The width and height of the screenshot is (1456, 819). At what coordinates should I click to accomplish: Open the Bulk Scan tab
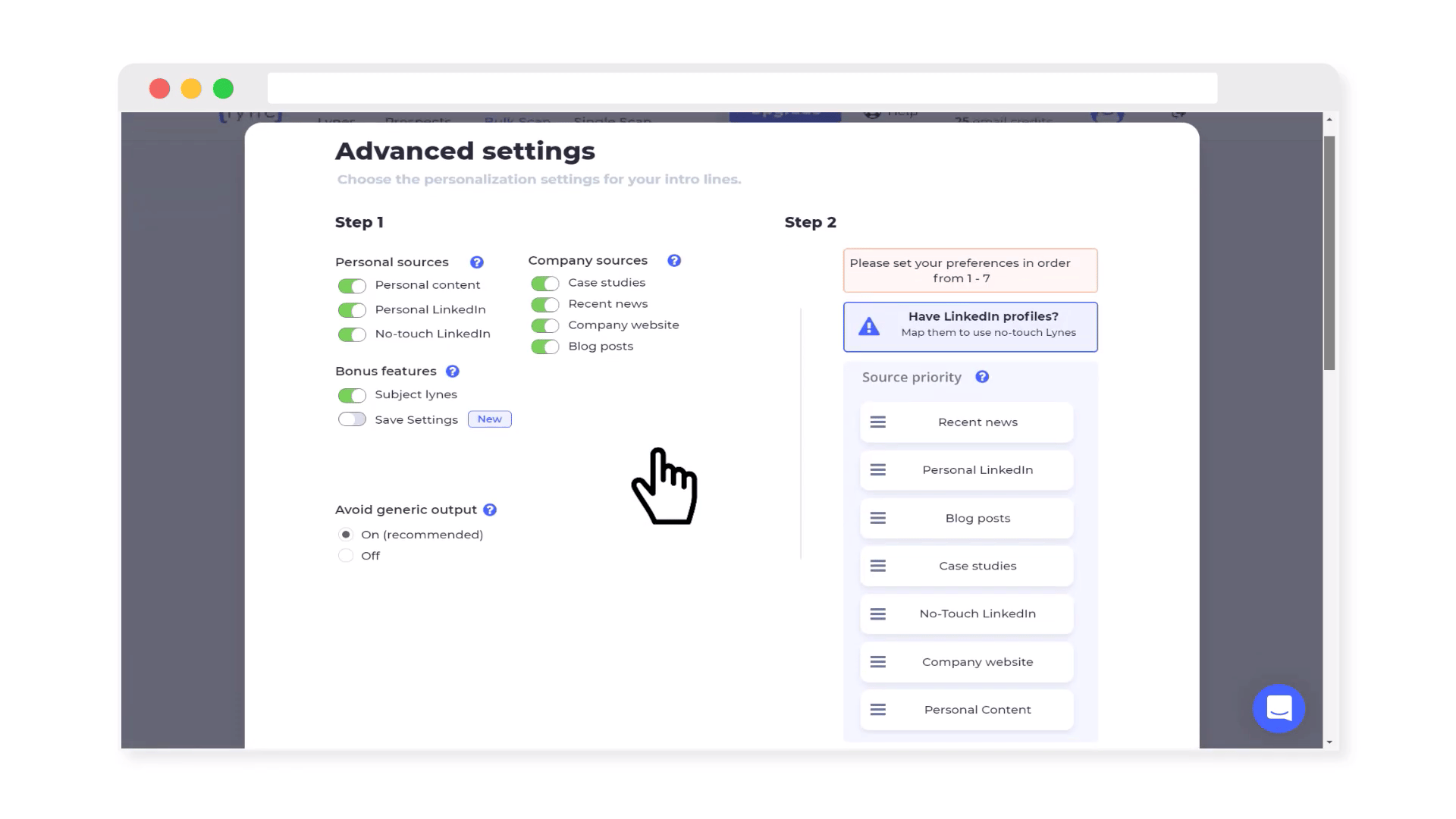(x=516, y=121)
